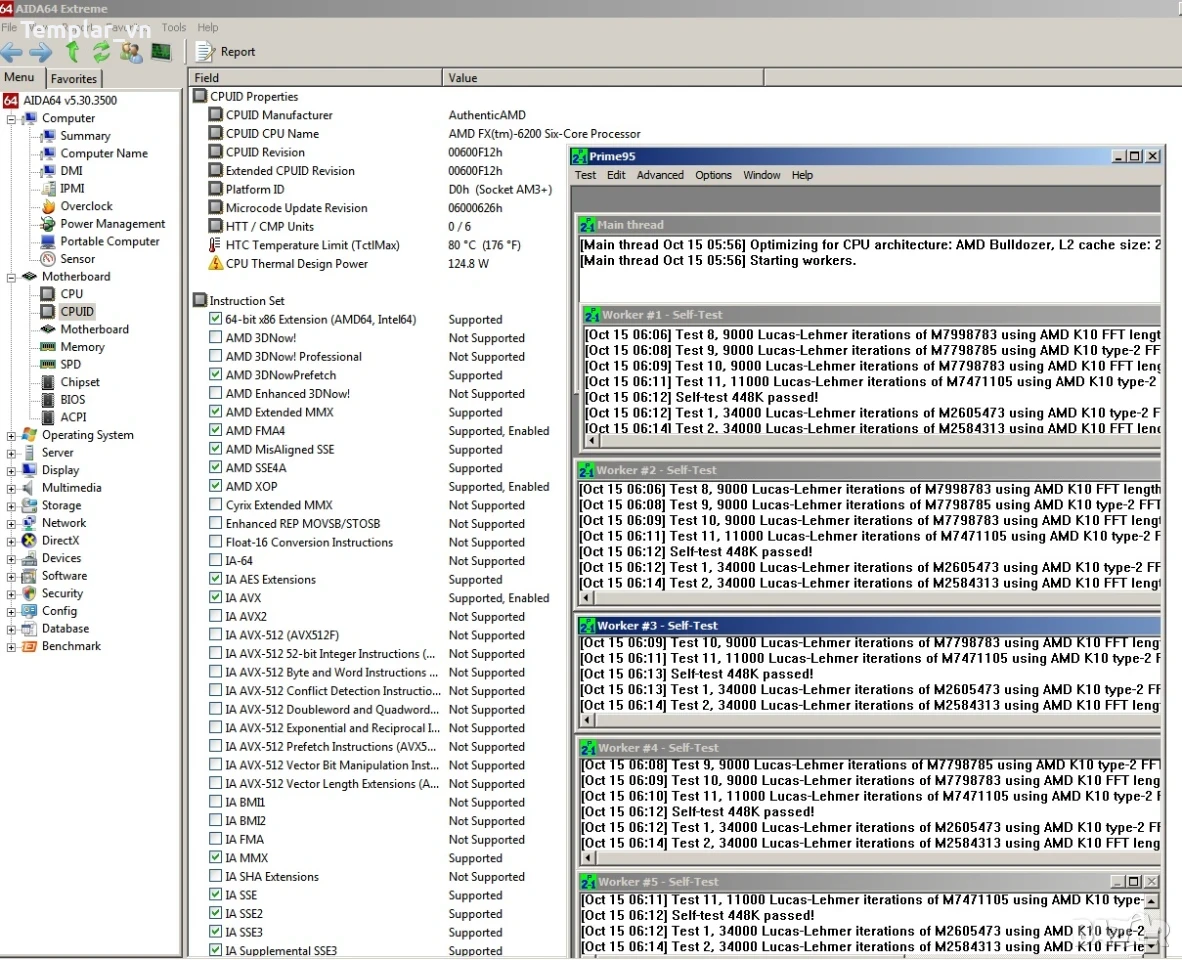1182x960 pixels.
Task: Expand the Operating System node
Action: click(11, 436)
